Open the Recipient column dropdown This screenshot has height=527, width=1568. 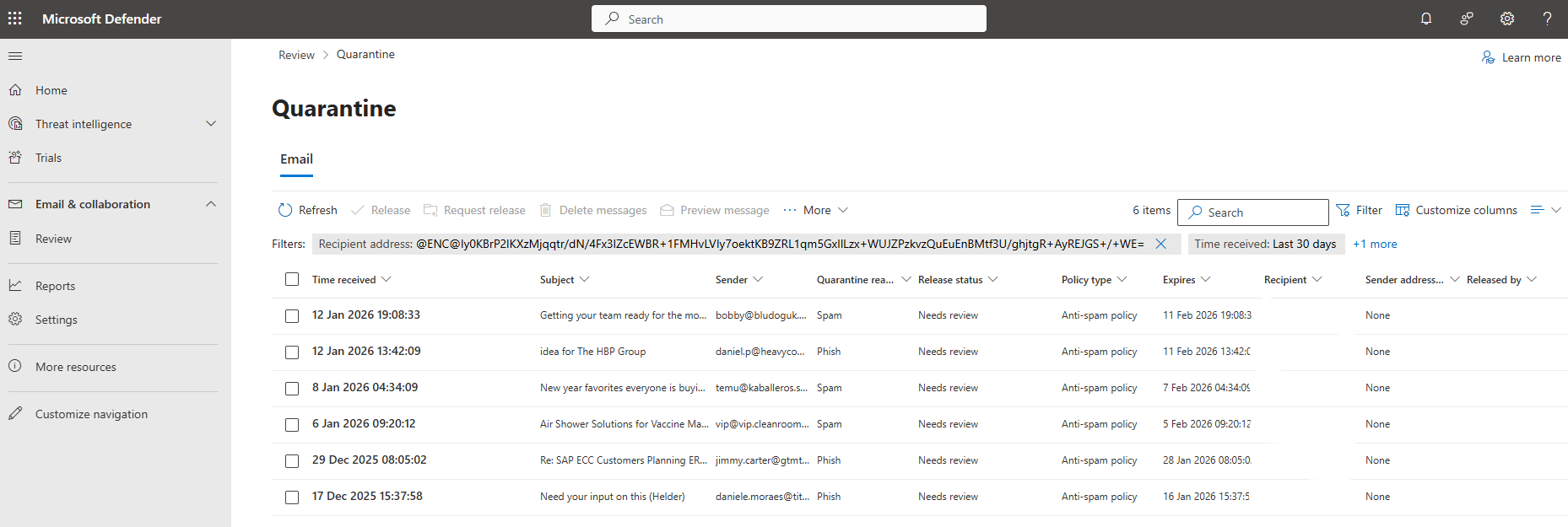point(1317,279)
